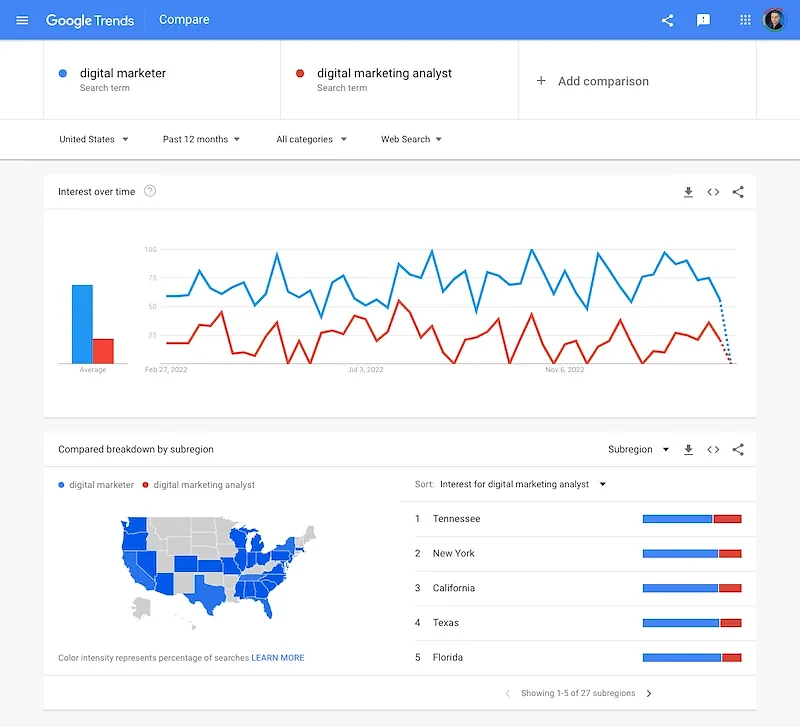Click 'Showing 1-5 of 27 subregions' text
The width and height of the screenshot is (800, 727).
pos(578,693)
